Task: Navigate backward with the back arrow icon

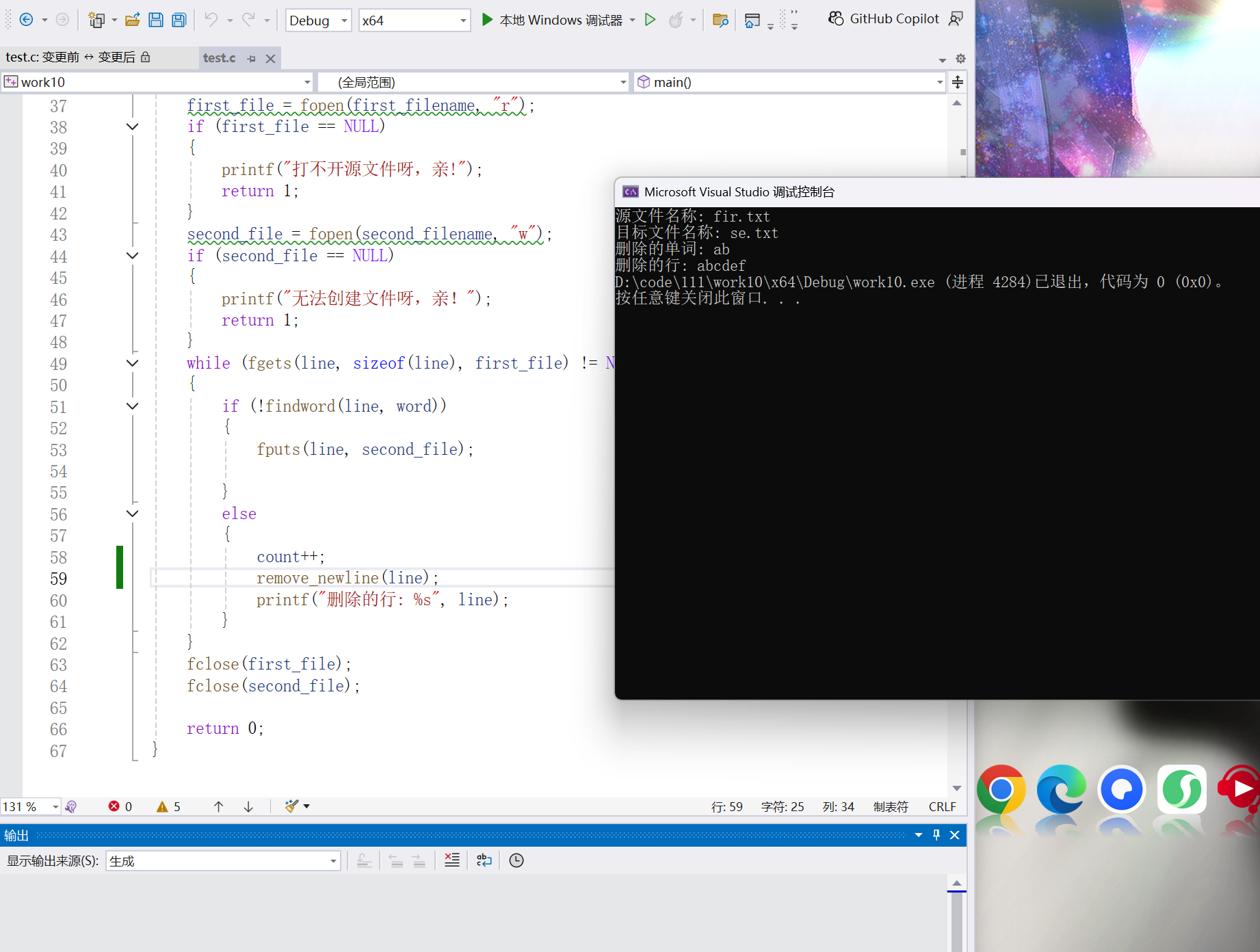Action: 27,20
